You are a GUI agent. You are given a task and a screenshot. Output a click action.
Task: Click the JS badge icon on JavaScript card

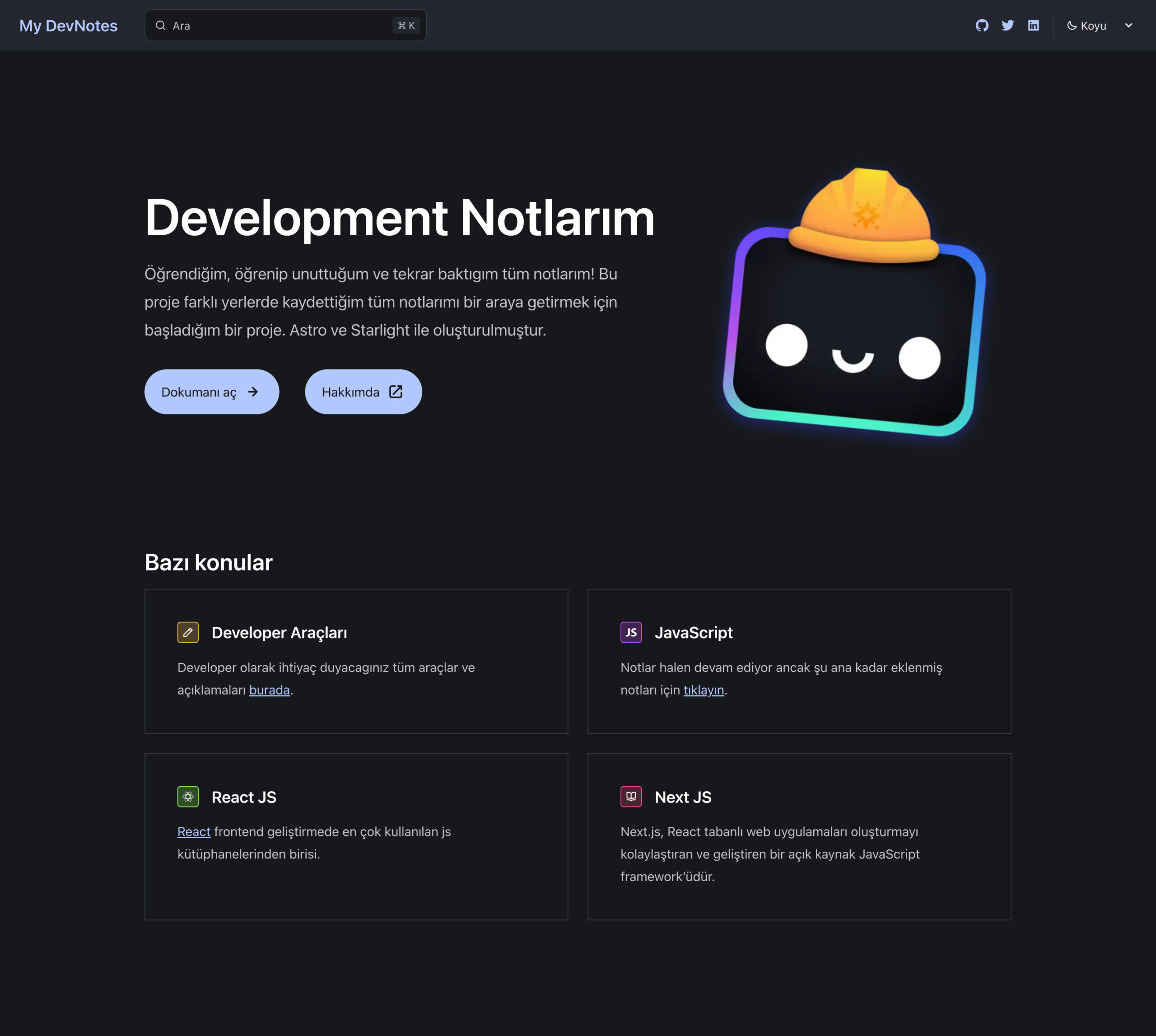[x=631, y=632]
